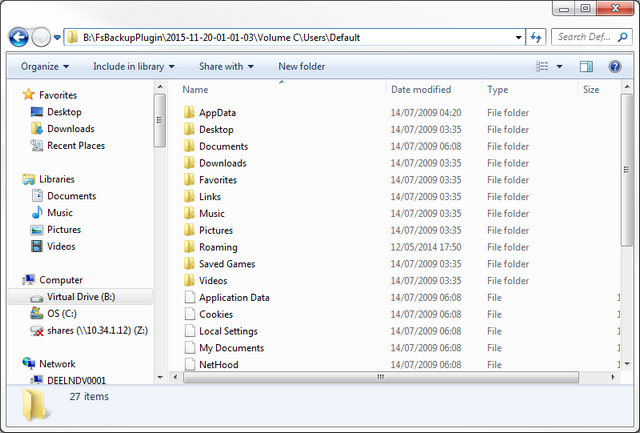Select the Cookies file icon
Image resolution: width=640 pixels, height=433 pixels.
pyautogui.click(x=189, y=314)
